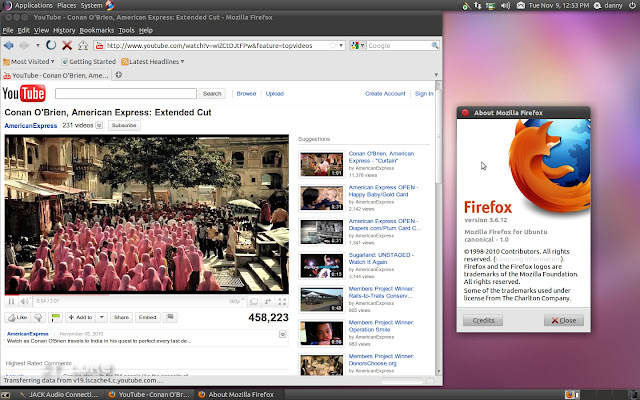The image size is (640, 400).
Task: Reload the page with the refresh icon
Action: (x=51, y=45)
